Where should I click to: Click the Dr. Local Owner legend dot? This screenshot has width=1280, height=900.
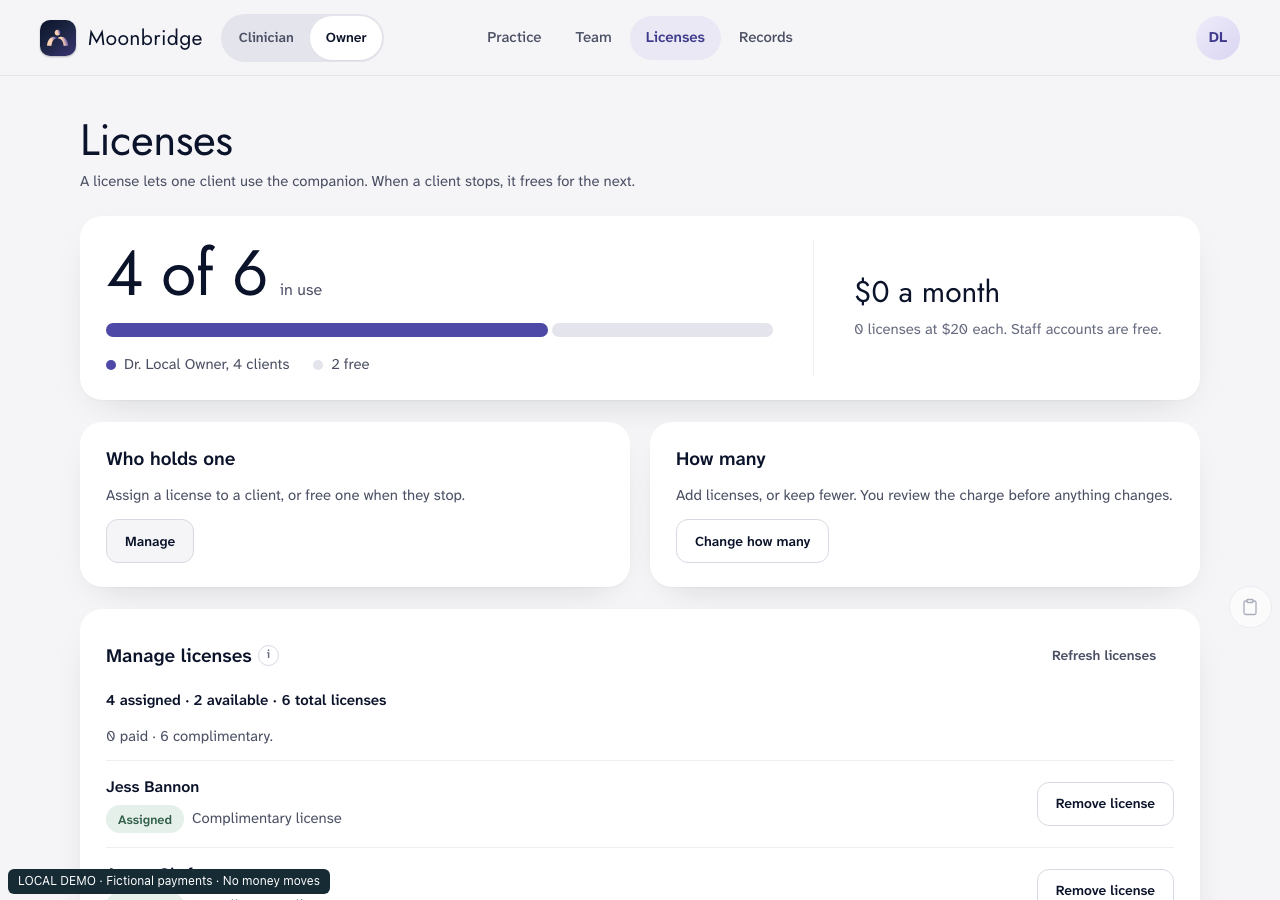click(x=111, y=365)
